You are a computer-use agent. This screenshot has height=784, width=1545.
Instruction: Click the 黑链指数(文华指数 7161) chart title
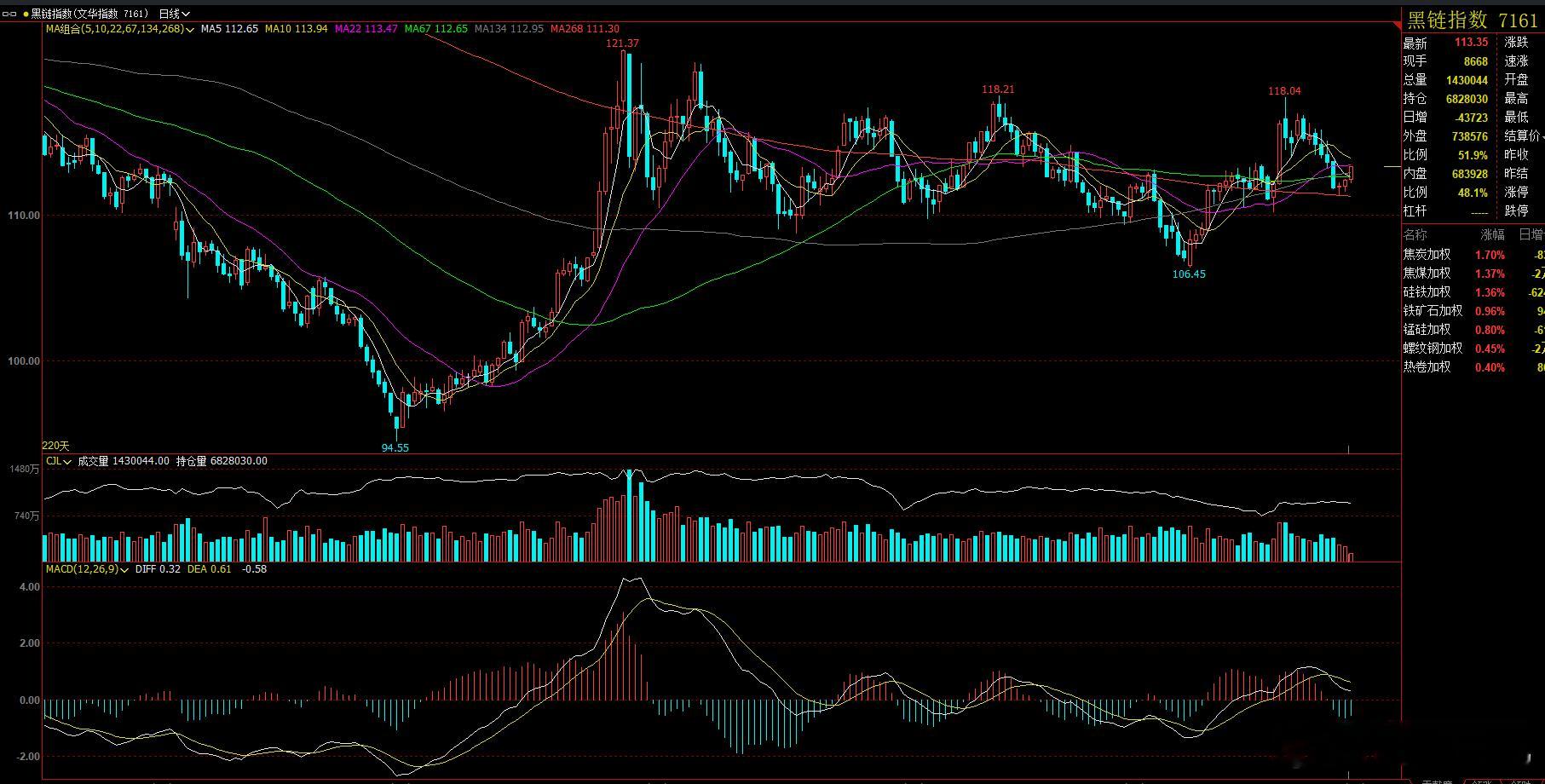[89, 14]
